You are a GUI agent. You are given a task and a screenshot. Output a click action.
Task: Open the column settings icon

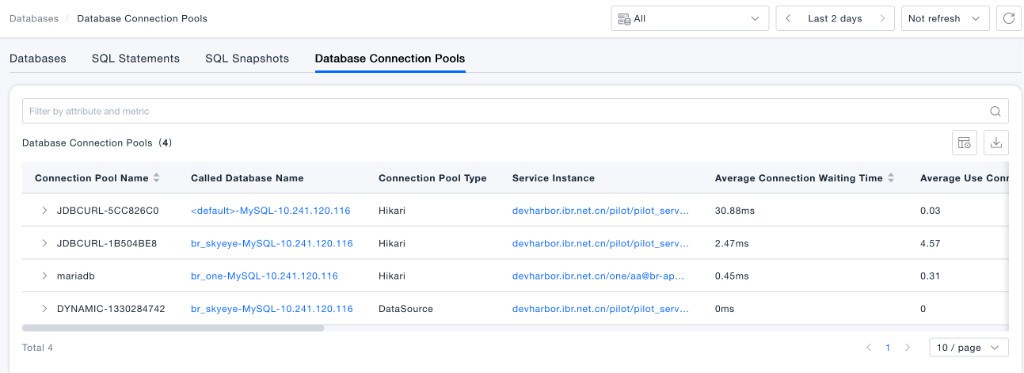coord(965,142)
